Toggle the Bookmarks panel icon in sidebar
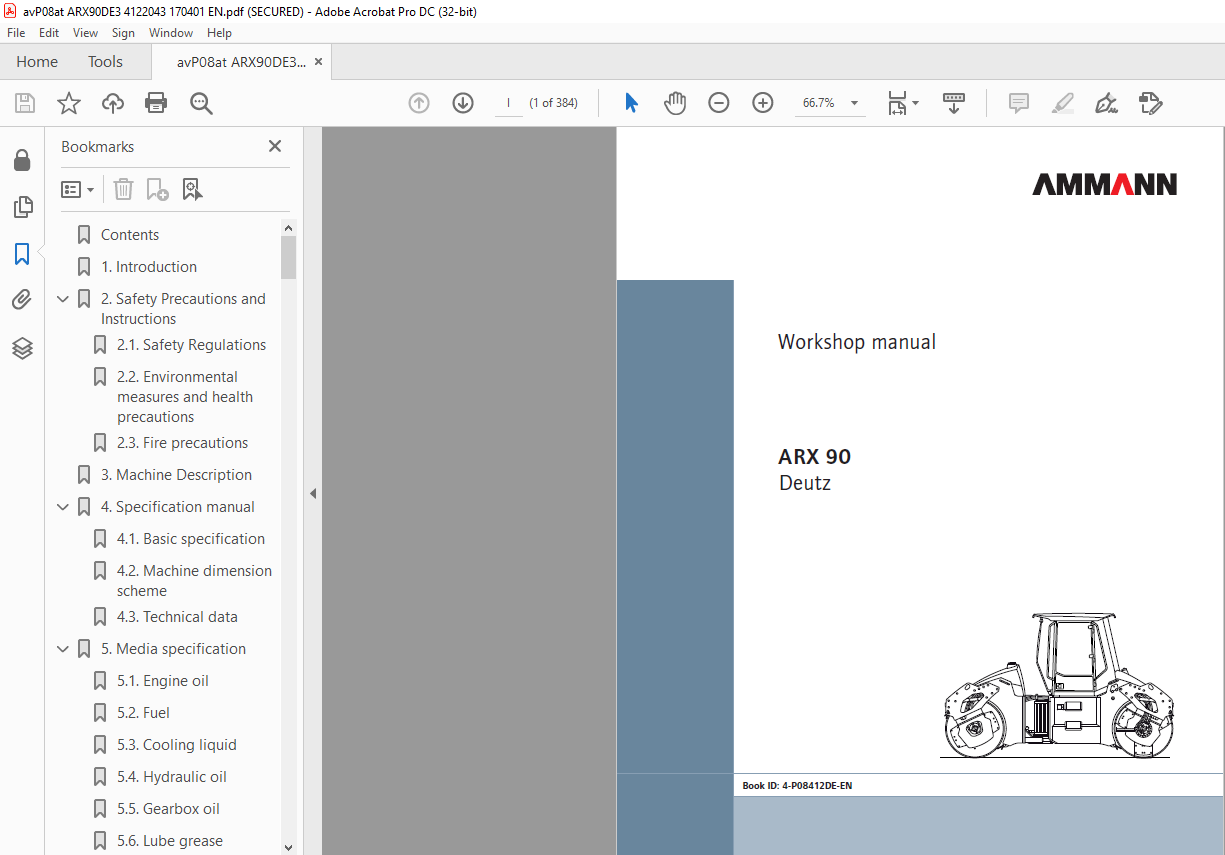This screenshot has height=855, width=1225. click(22, 254)
